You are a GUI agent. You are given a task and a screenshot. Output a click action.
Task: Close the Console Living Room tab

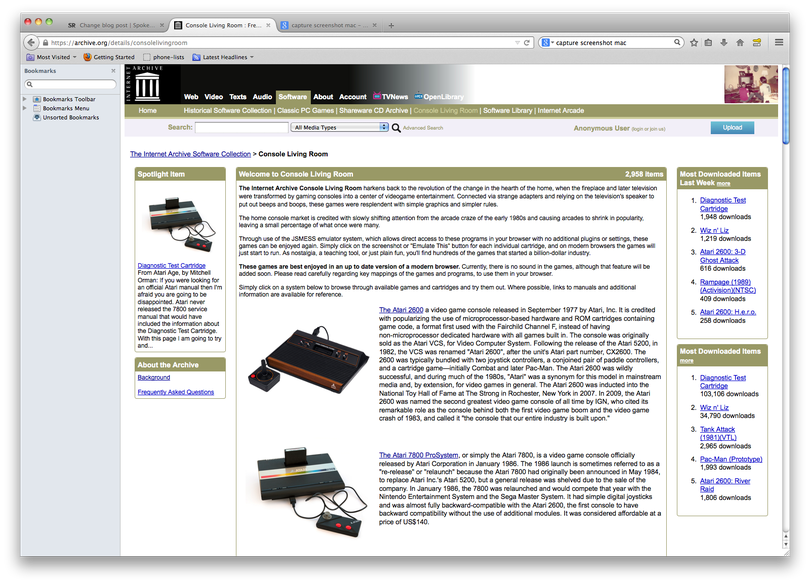pyautogui.click(x=268, y=25)
